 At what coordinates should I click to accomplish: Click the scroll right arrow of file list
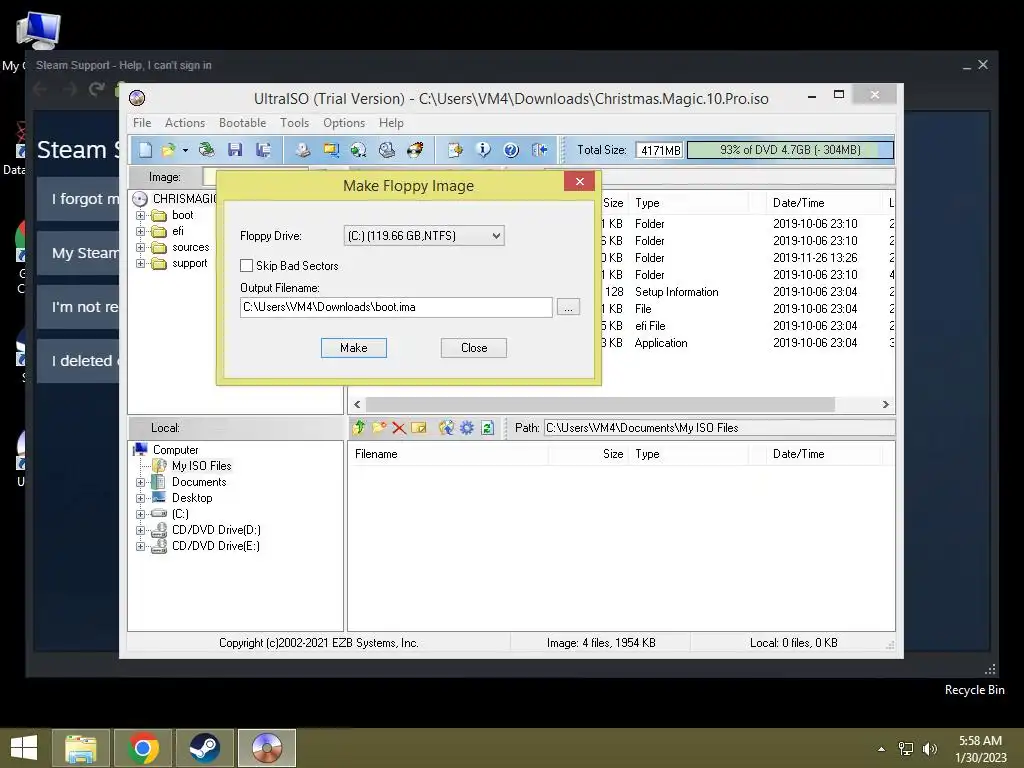tap(886, 404)
